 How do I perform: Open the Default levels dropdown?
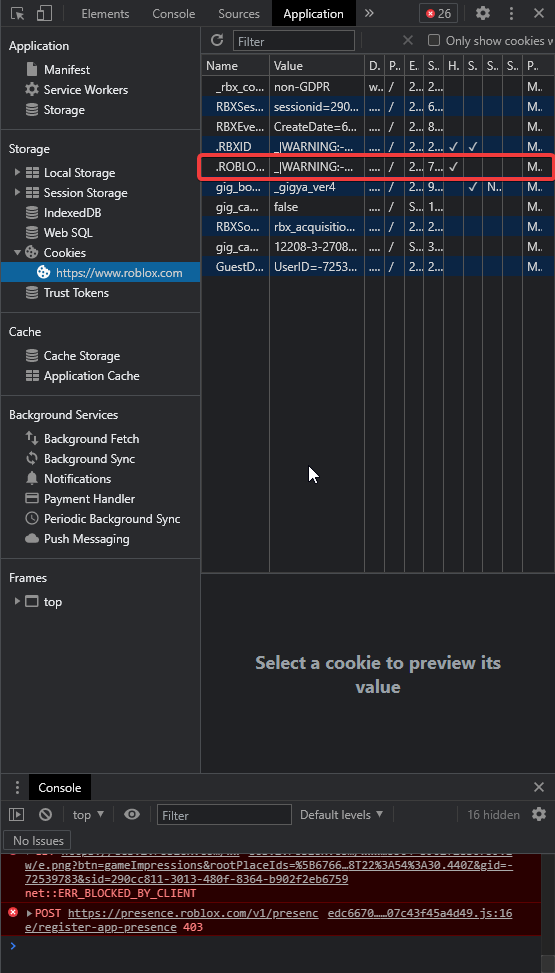pos(341,814)
